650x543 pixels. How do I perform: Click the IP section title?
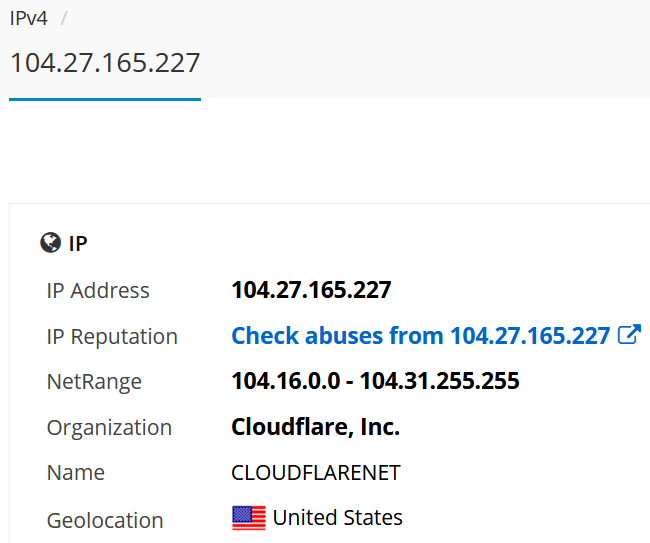[x=78, y=243]
